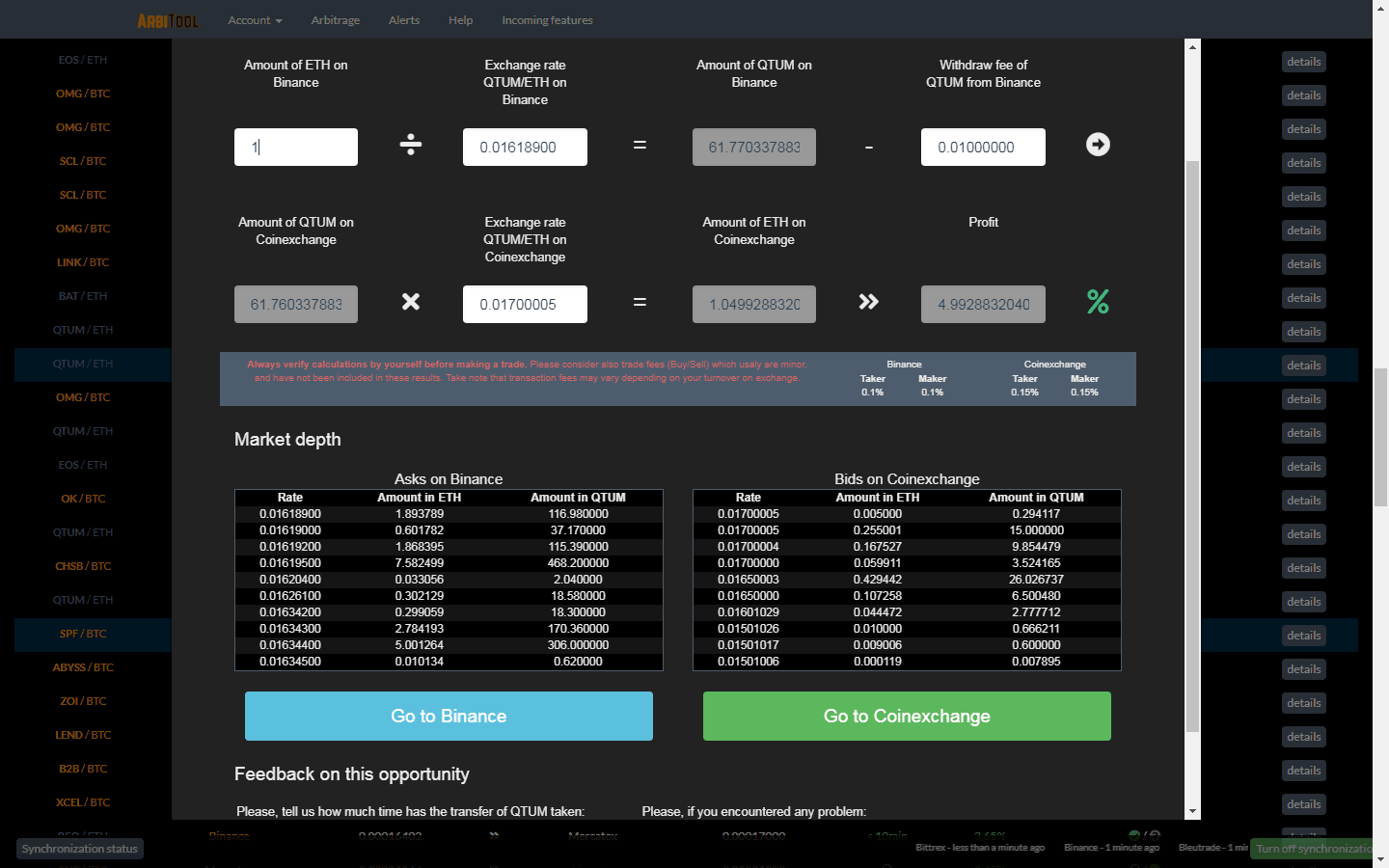Click ask amount 306.000000 QTUM

(578, 645)
